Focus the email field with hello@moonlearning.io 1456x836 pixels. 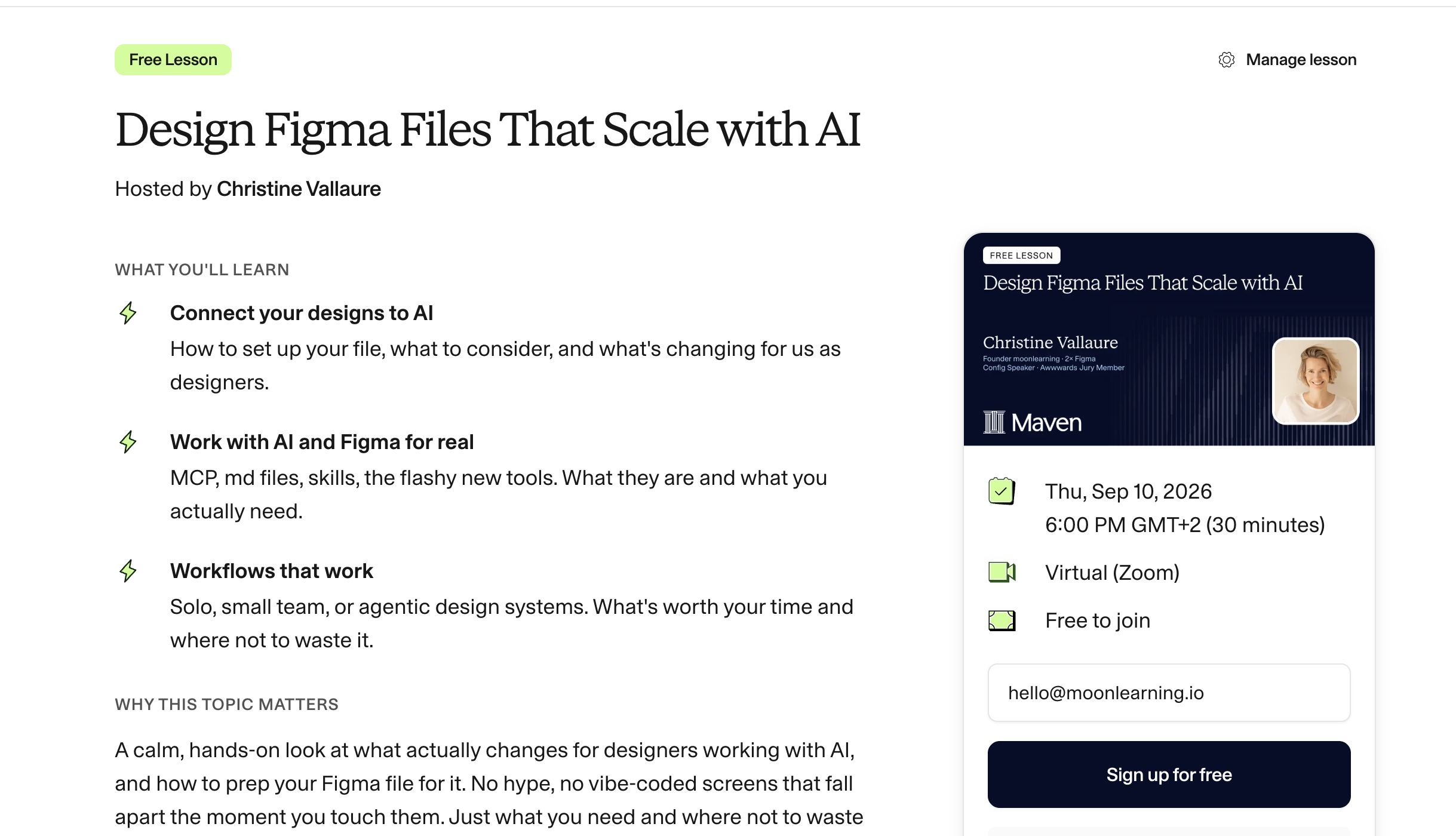point(1169,693)
